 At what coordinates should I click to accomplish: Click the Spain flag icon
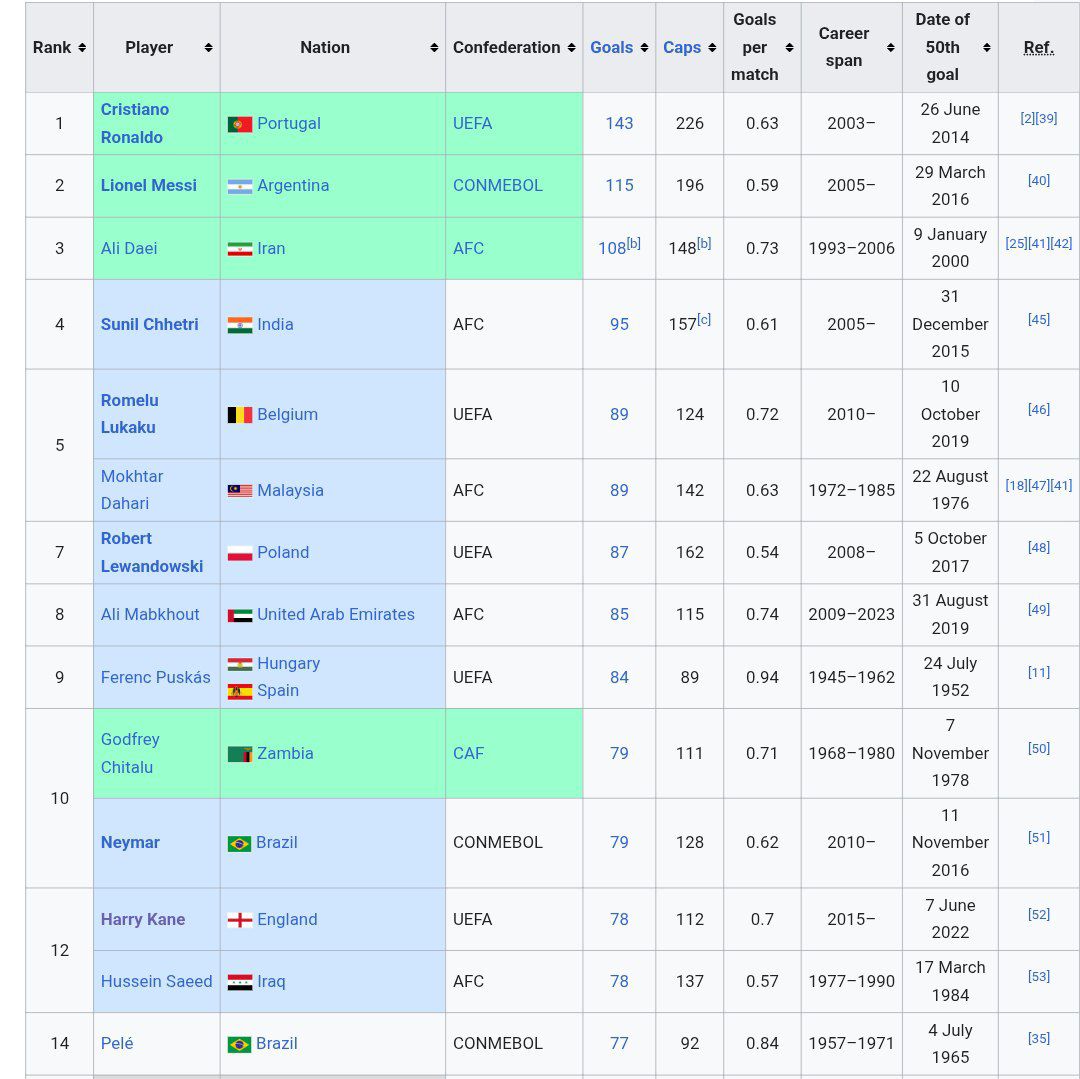point(240,691)
